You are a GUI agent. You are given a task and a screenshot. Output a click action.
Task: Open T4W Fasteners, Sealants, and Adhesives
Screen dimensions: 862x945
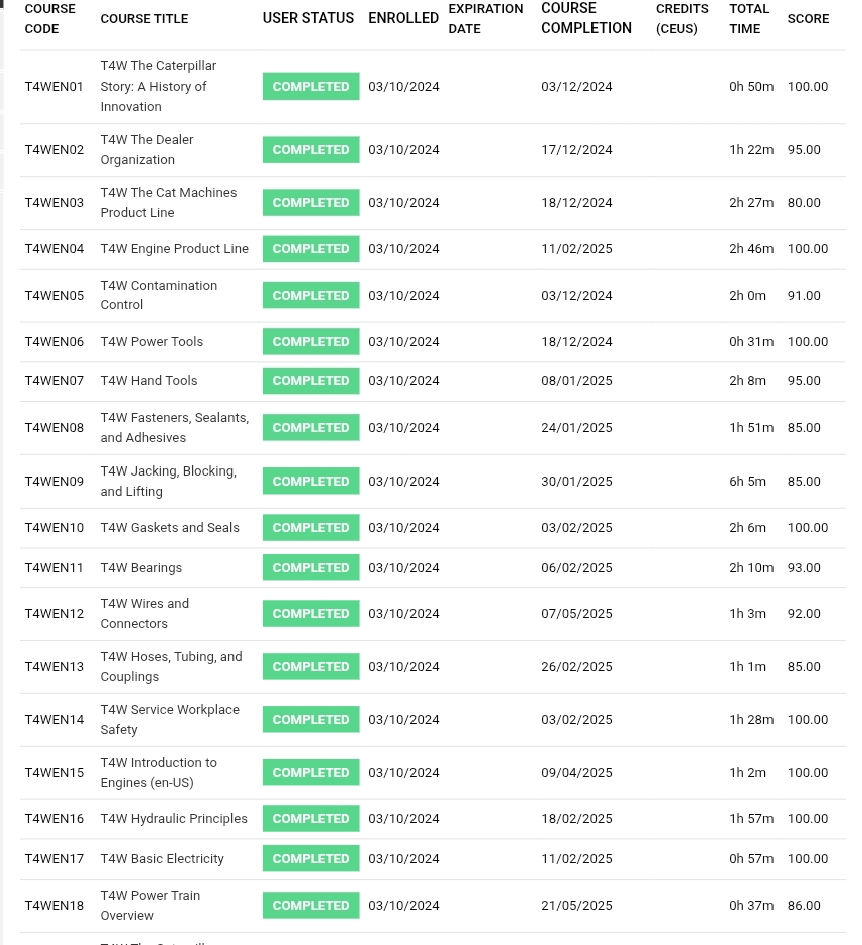click(x=175, y=427)
